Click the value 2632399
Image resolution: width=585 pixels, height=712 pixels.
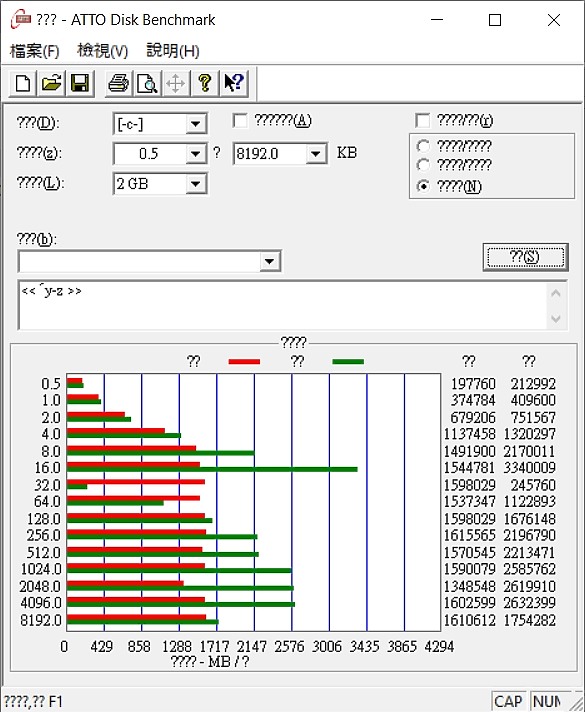point(530,603)
